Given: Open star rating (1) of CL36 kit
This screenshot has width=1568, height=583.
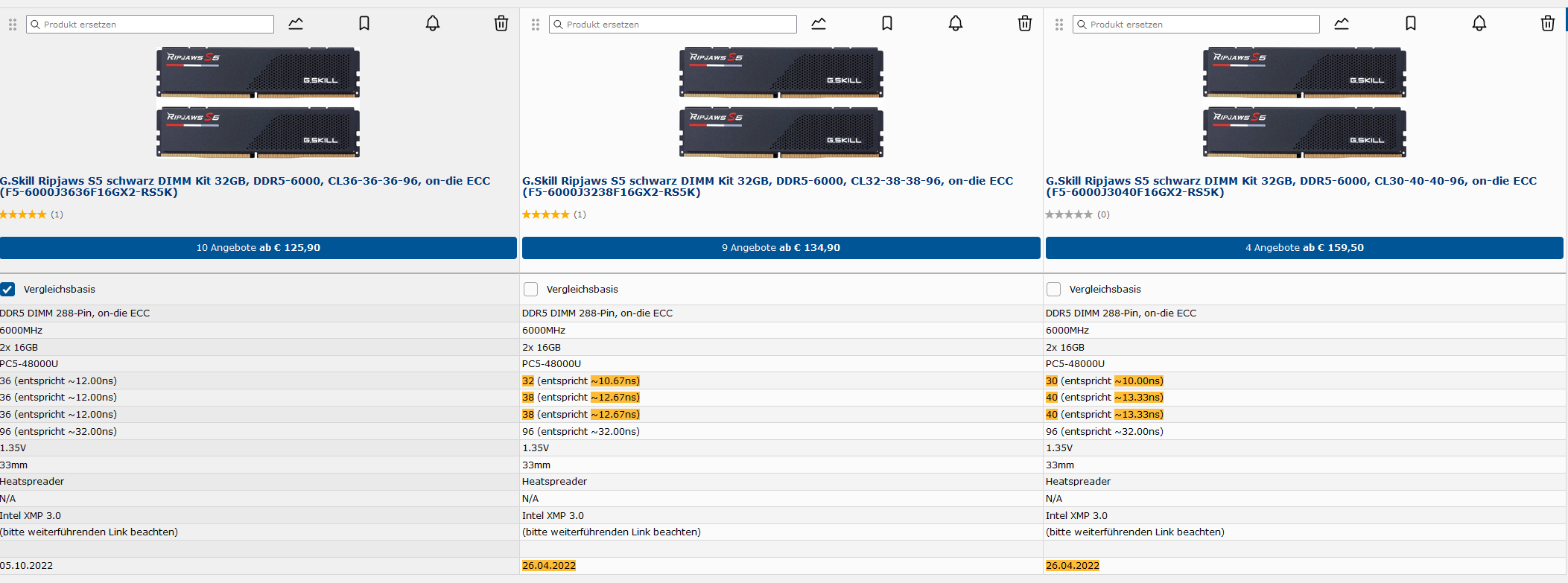Looking at the screenshot, I should coord(31,214).
